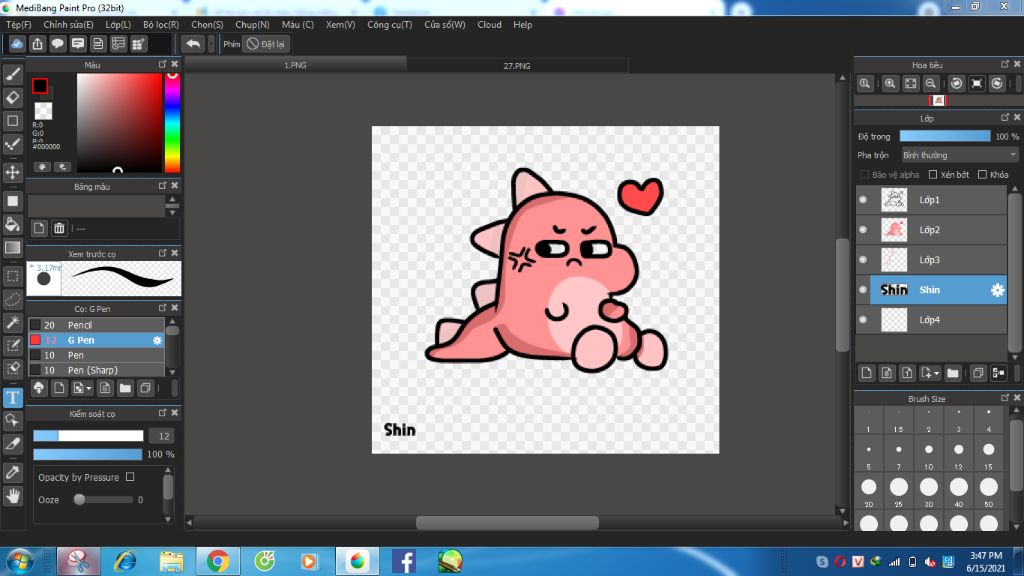Toggle visibility of Shin layer
The image size is (1024, 576).
[863, 289]
